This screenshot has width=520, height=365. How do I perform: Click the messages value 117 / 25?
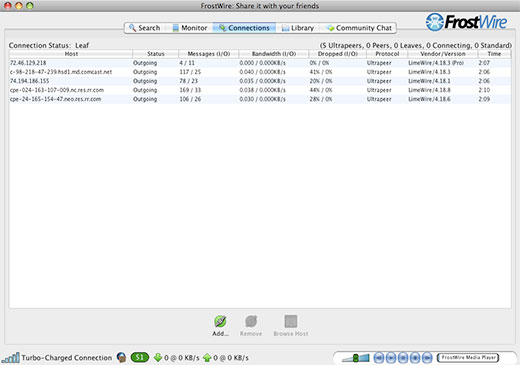point(190,72)
